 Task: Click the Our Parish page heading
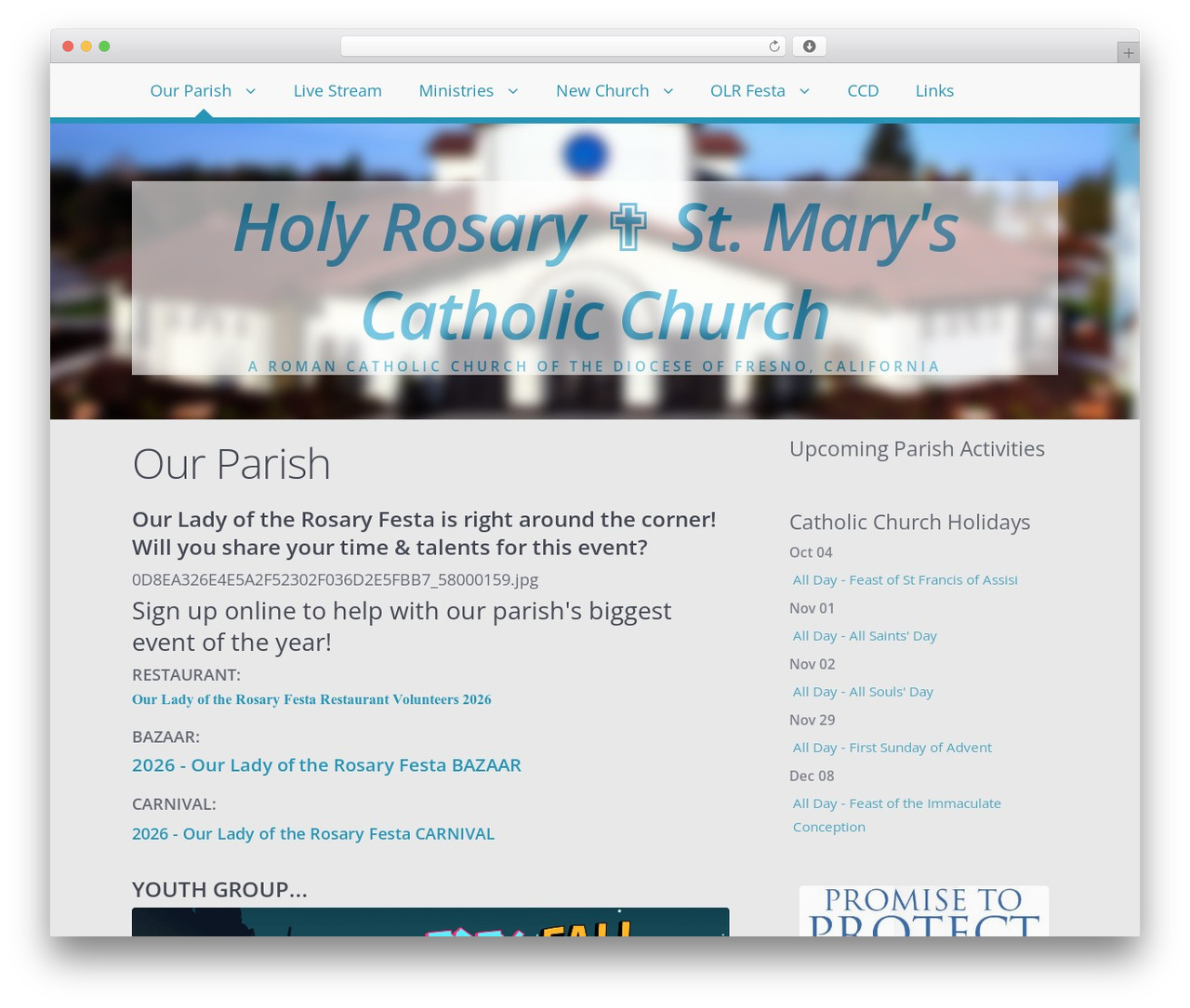pos(231,464)
